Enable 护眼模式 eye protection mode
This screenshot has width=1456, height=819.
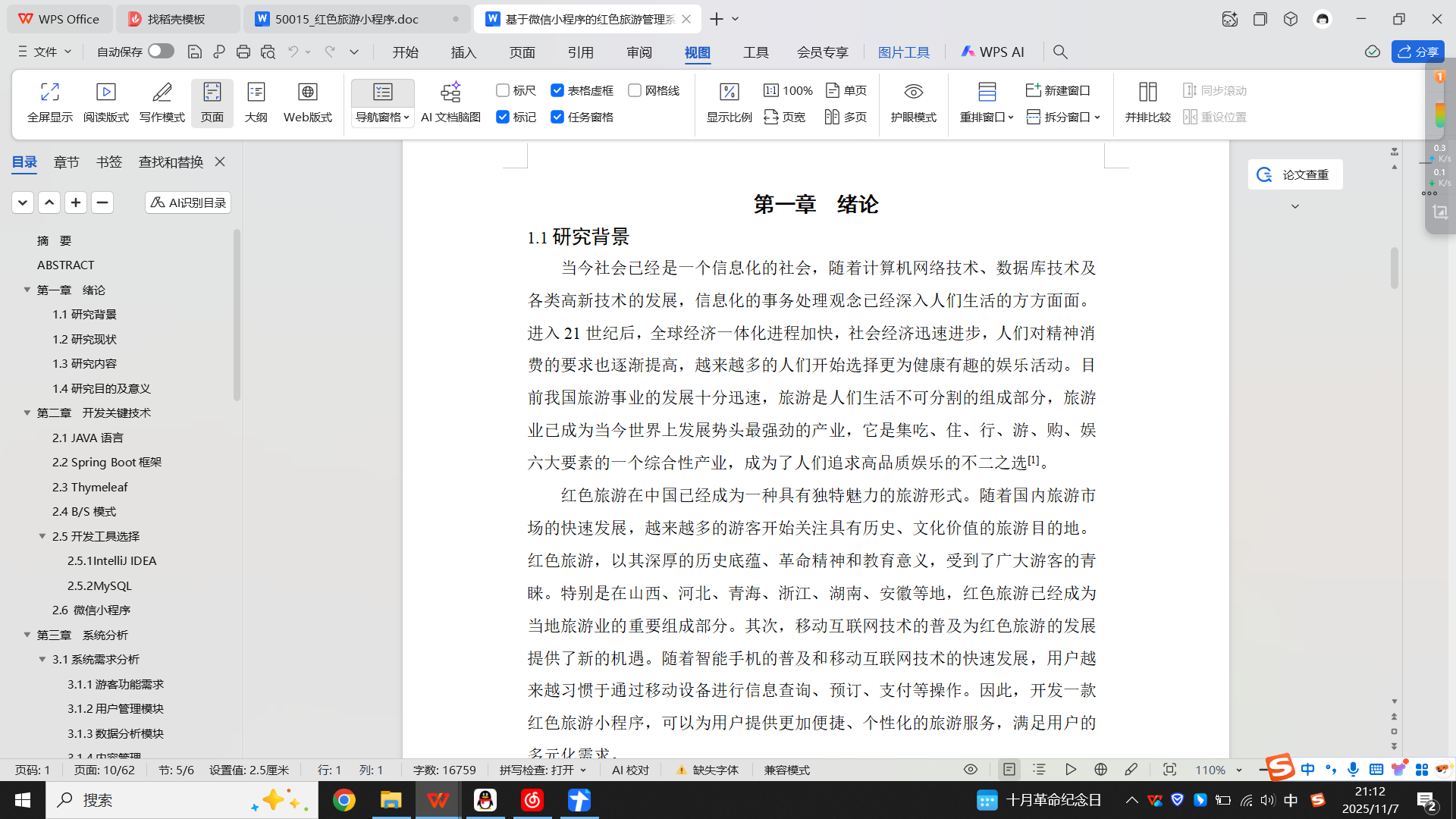pyautogui.click(x=913, y=93)
